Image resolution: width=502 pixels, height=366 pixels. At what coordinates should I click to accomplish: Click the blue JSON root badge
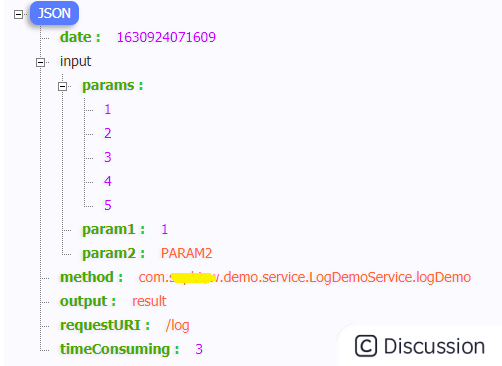coord(54,13)
